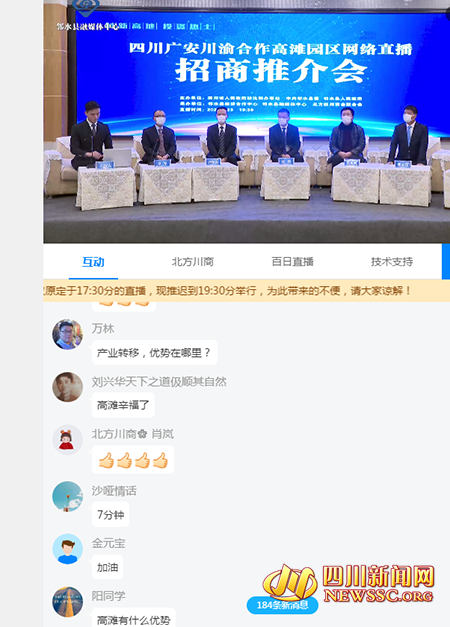Click the message 产业转移，优势在哪里？

[154, 353]
